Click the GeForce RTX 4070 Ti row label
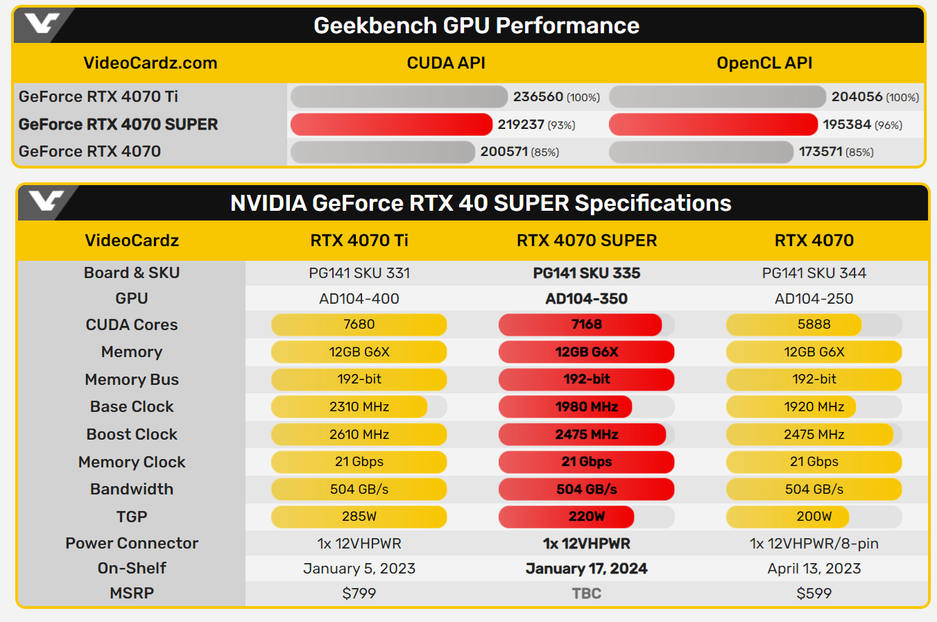This screenshot has width=937, height=622. point(98,97)
